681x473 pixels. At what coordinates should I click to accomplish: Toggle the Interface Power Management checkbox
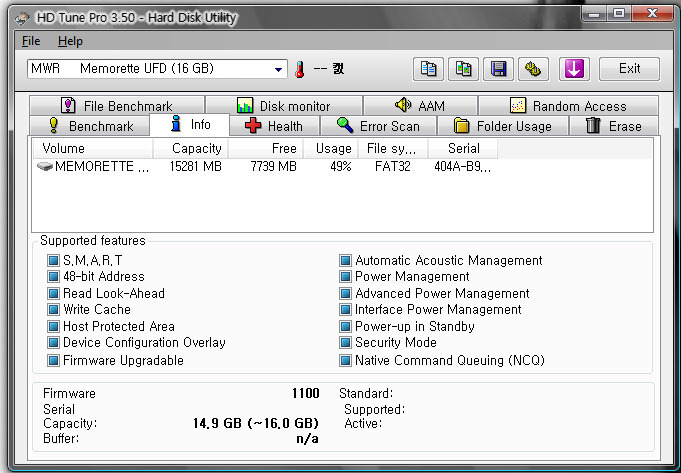[x=345, y=310]
